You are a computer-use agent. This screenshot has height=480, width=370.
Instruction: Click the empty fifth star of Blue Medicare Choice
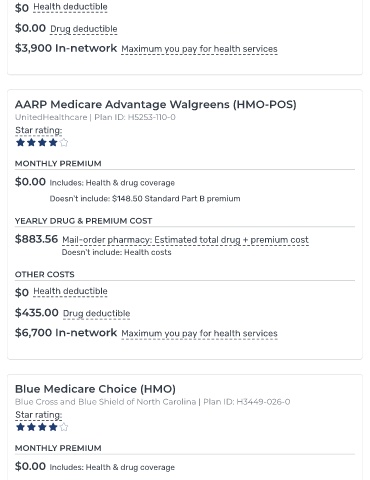[64, 427]
